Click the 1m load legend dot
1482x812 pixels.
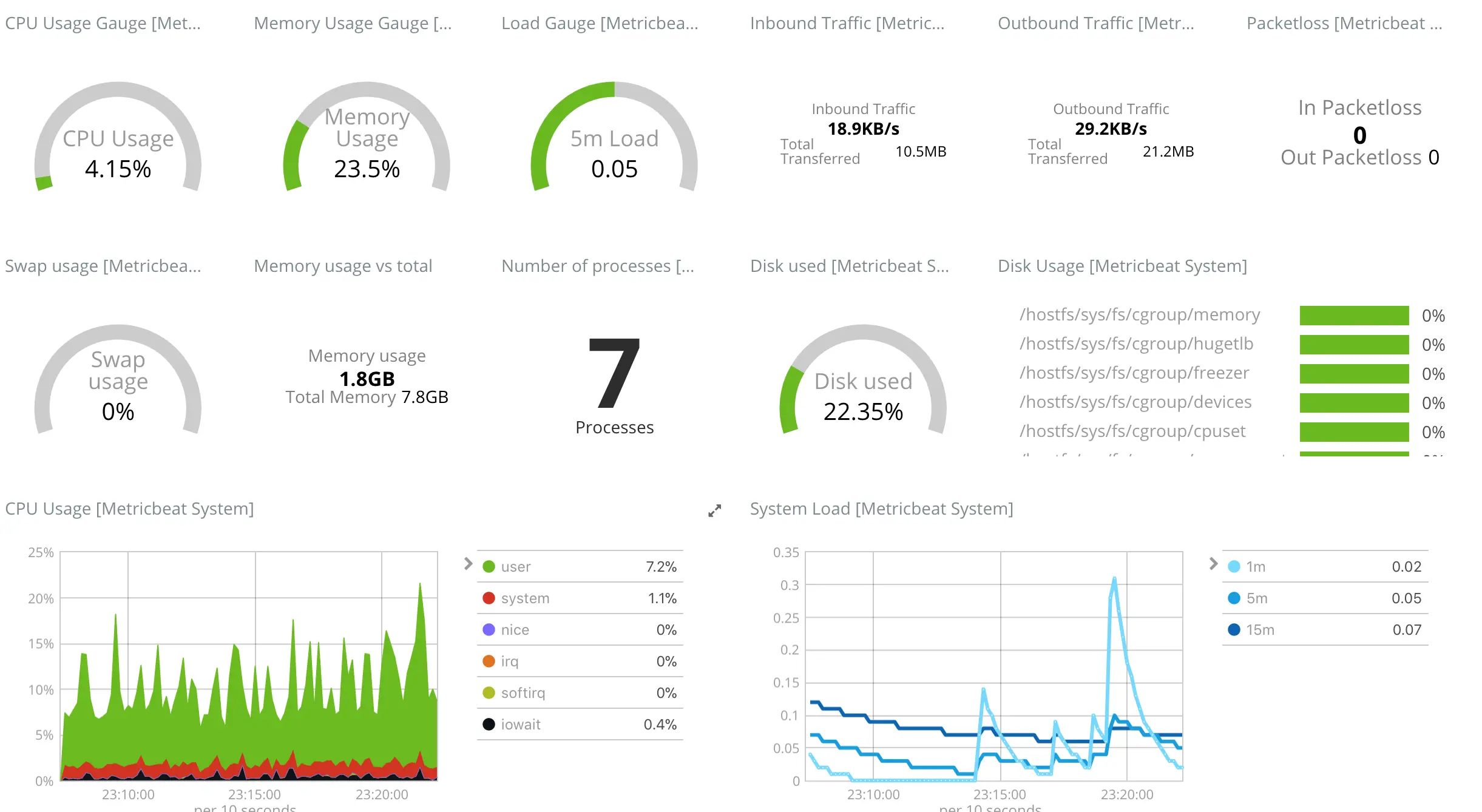1234,567
